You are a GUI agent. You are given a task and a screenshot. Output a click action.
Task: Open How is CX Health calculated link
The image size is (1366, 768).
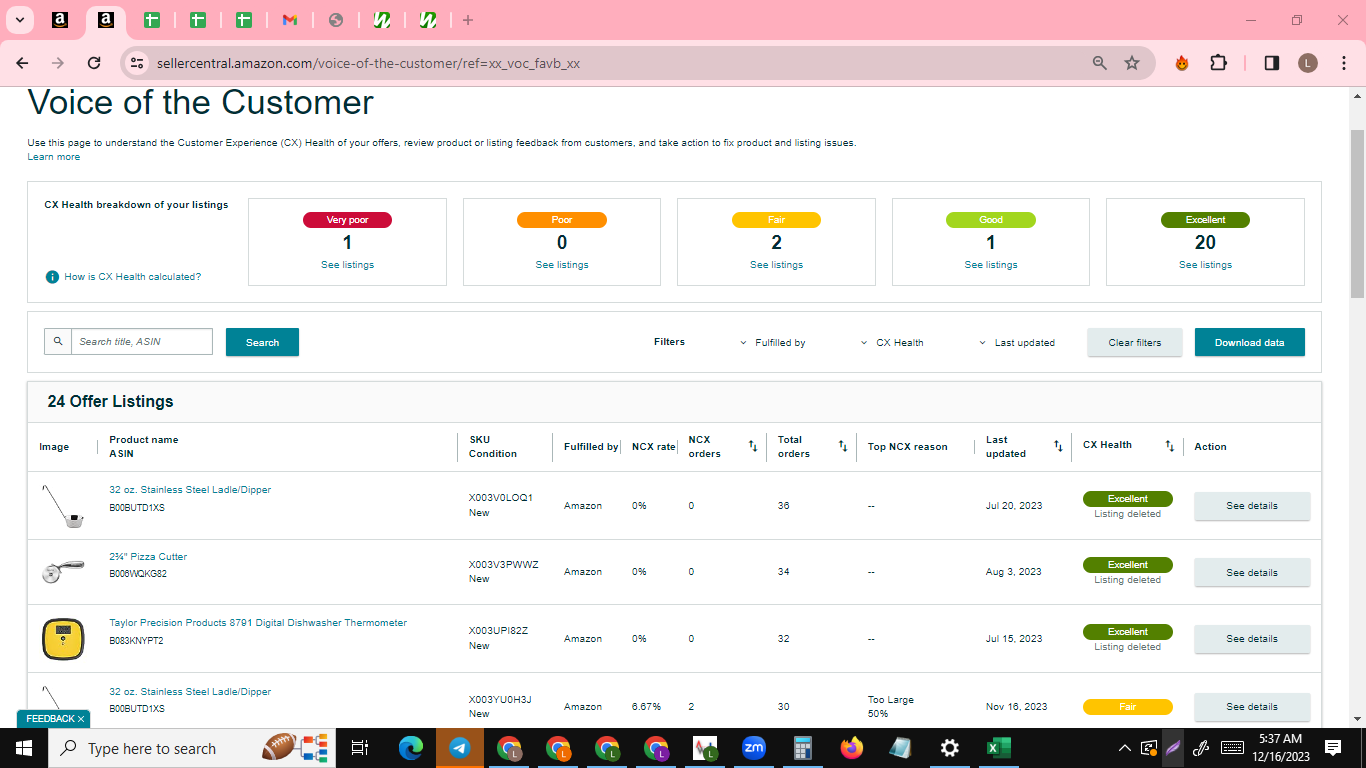(x=132, y=277)
